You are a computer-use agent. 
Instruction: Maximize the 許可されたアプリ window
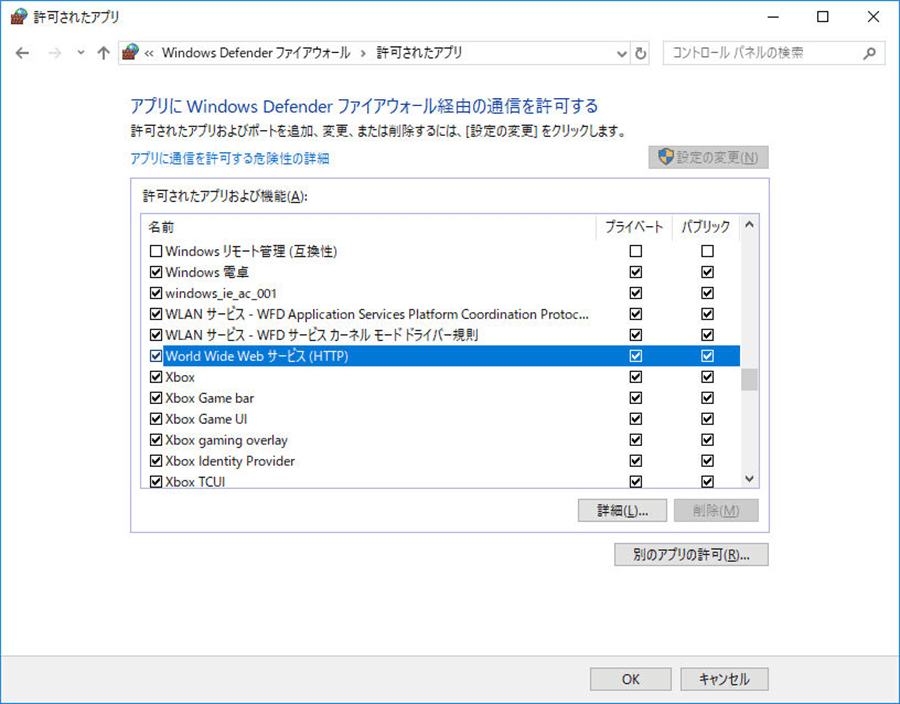pyautogui.click(x=823, y=17)
